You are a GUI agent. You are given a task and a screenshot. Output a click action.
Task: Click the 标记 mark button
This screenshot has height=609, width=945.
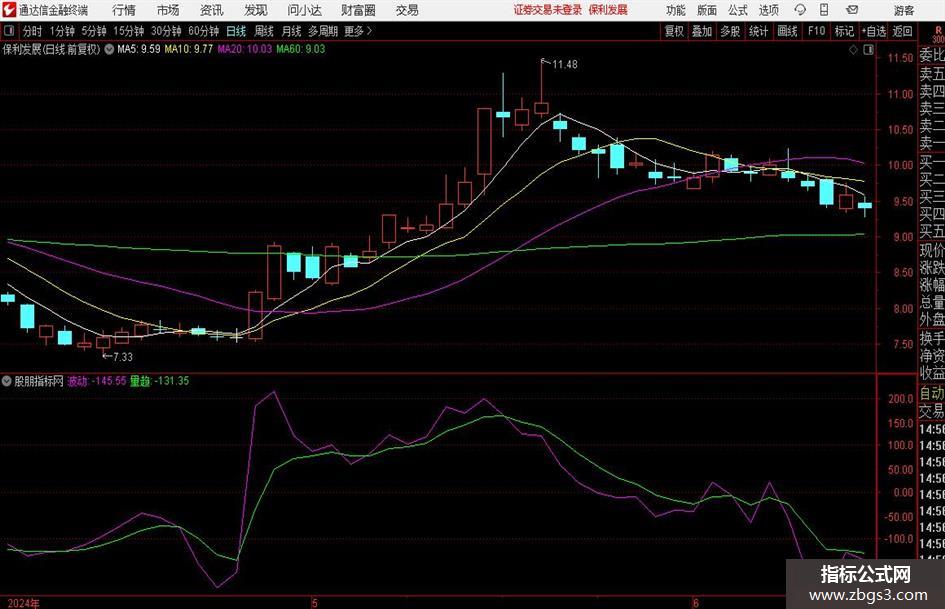(844, 31)
